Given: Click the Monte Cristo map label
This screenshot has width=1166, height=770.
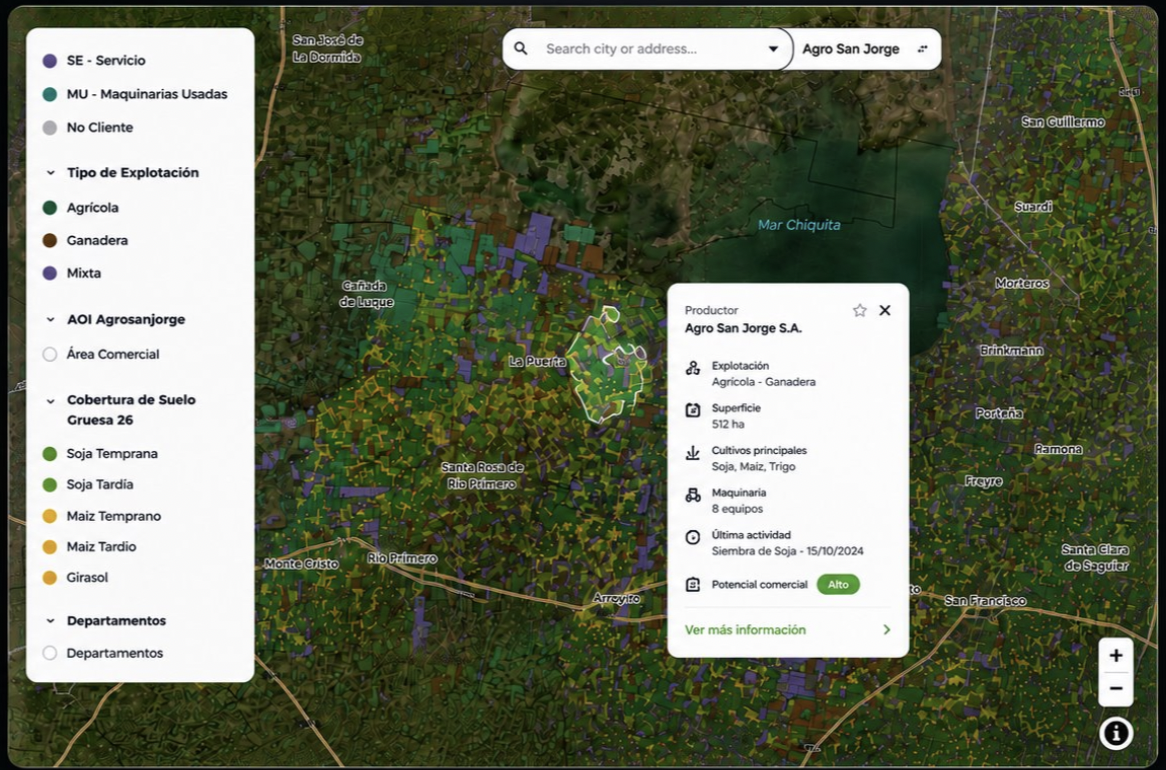Looking at the screenshot, I should pos(301,564).
